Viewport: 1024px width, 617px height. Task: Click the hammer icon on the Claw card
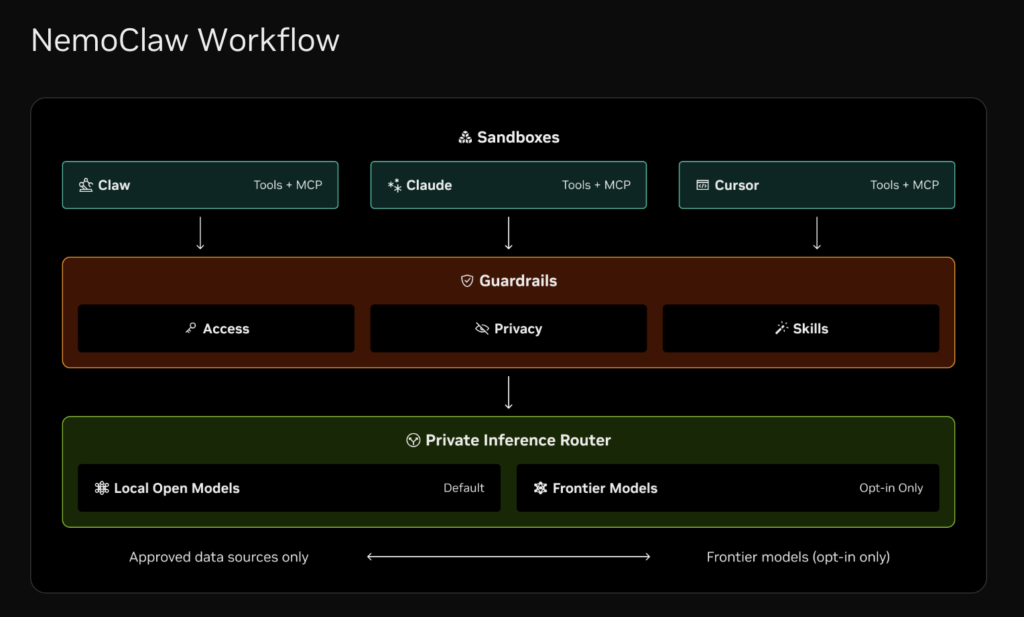tap(85, 185)
